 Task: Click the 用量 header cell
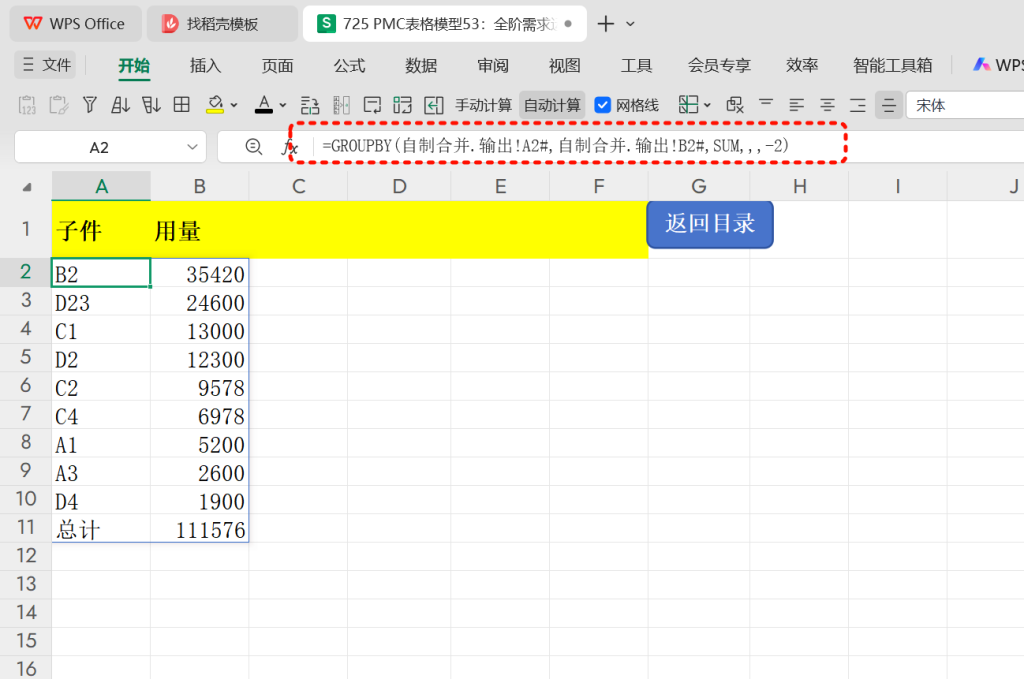click(200, 230)
